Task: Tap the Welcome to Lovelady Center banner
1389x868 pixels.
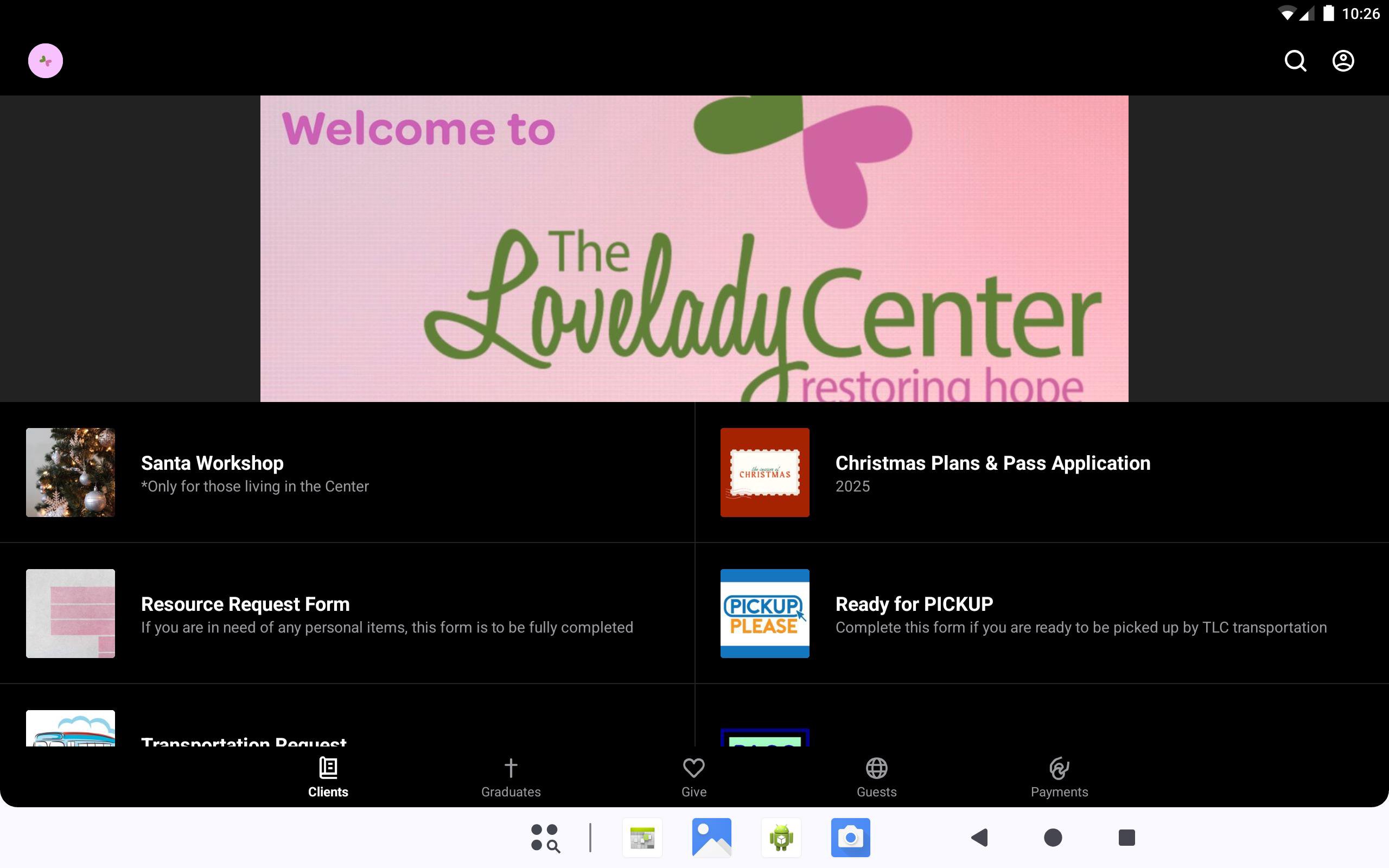Action: (x=694, y=248)
